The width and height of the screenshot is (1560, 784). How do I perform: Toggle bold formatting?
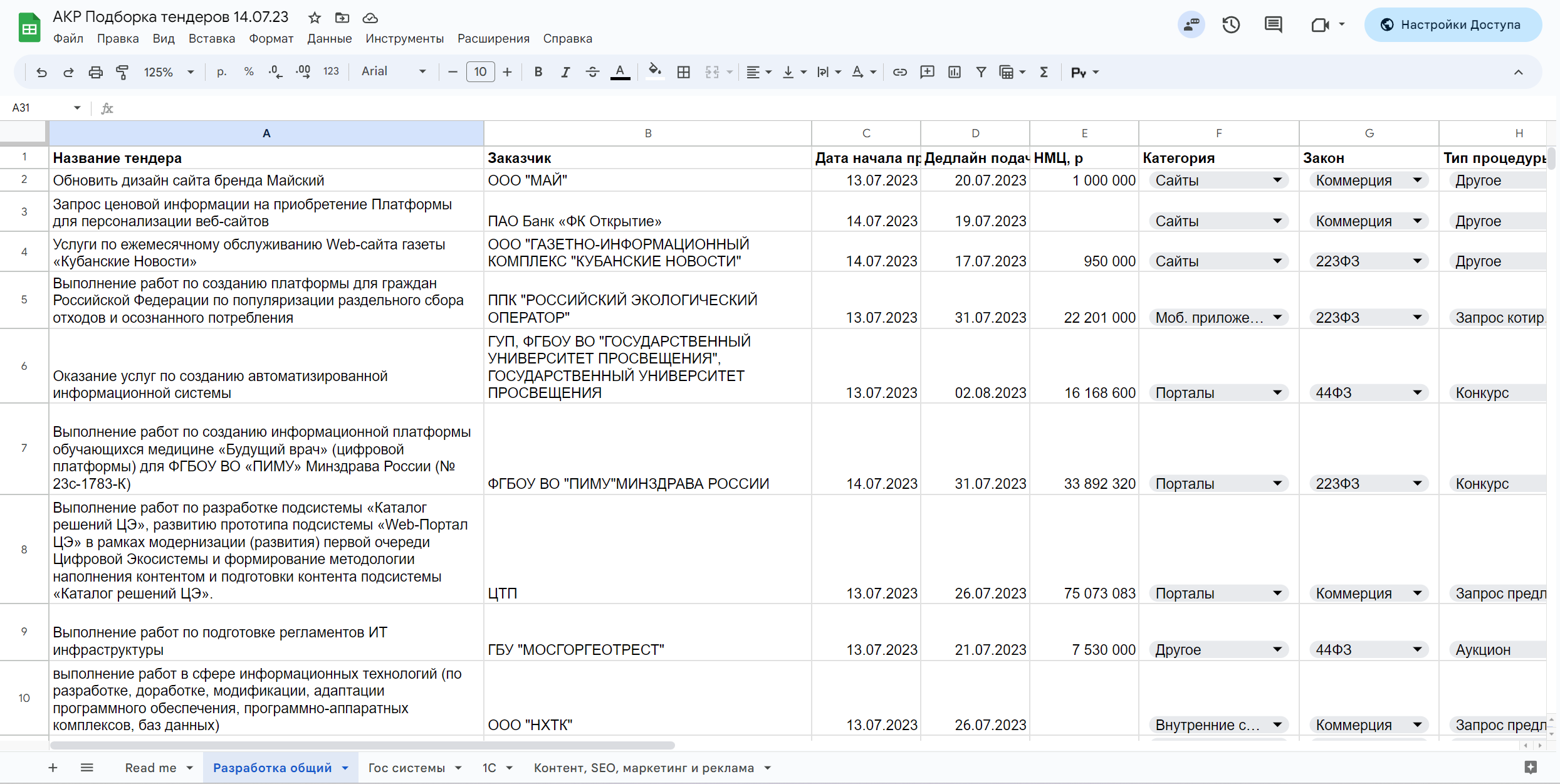(538, 72)
